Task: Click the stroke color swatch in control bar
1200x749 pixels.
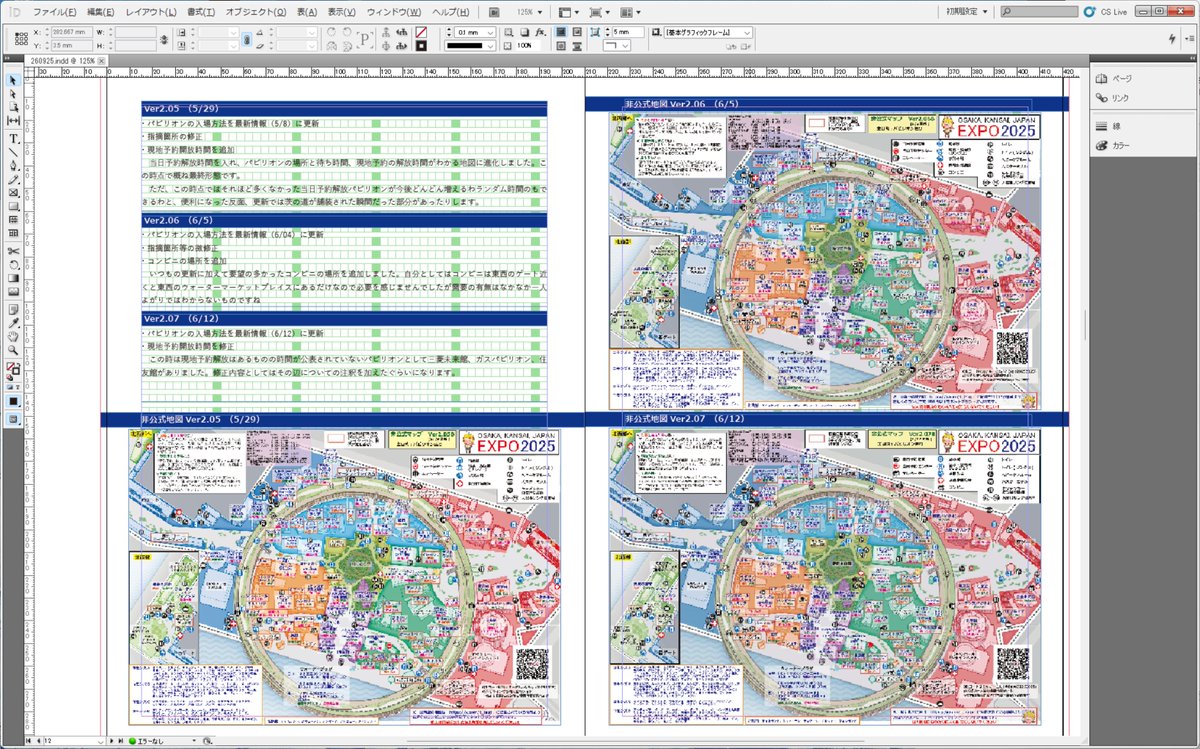Action: click(421, 46)
